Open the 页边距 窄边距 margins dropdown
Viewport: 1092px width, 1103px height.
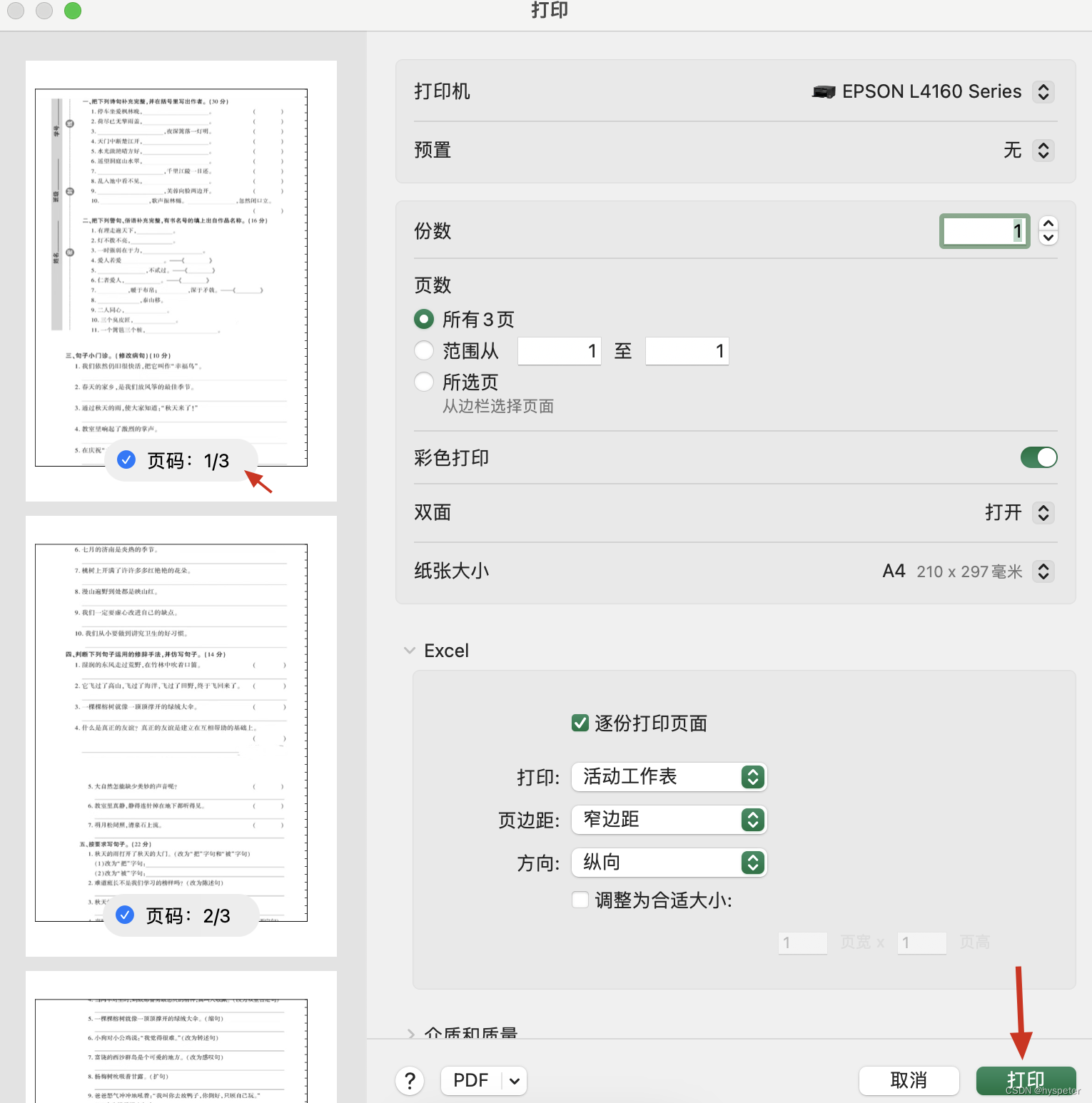669,820
